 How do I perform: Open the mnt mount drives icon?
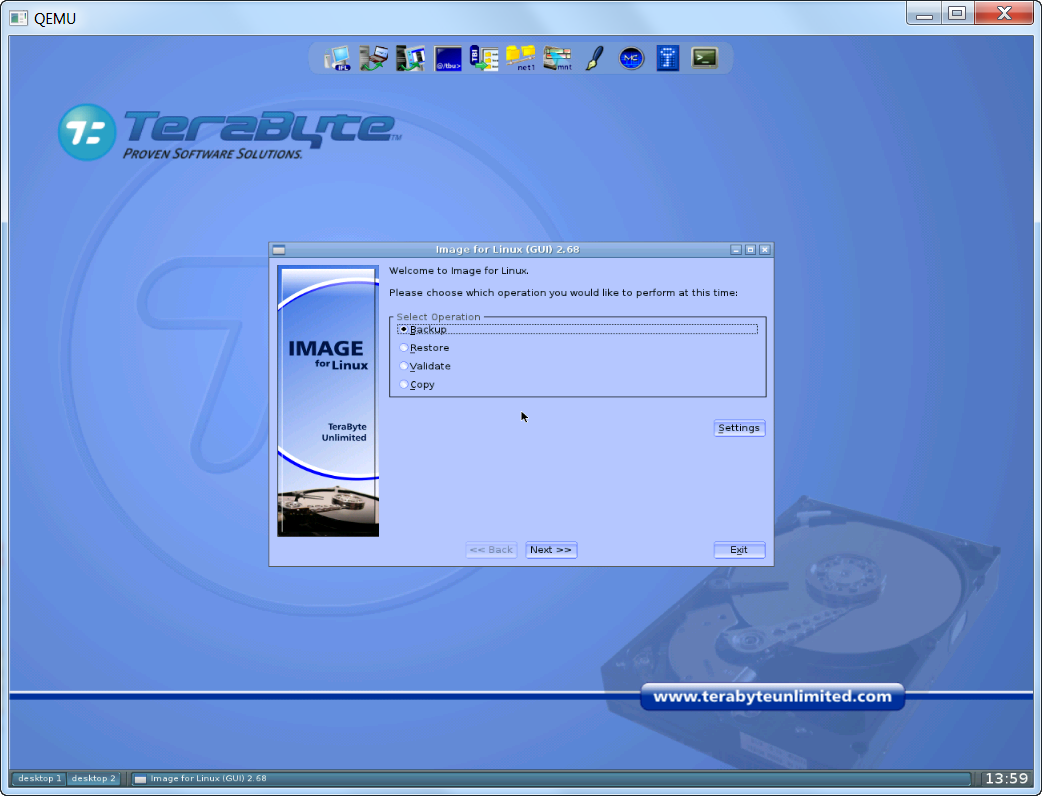pyautogui.click(x=558, y=58)
